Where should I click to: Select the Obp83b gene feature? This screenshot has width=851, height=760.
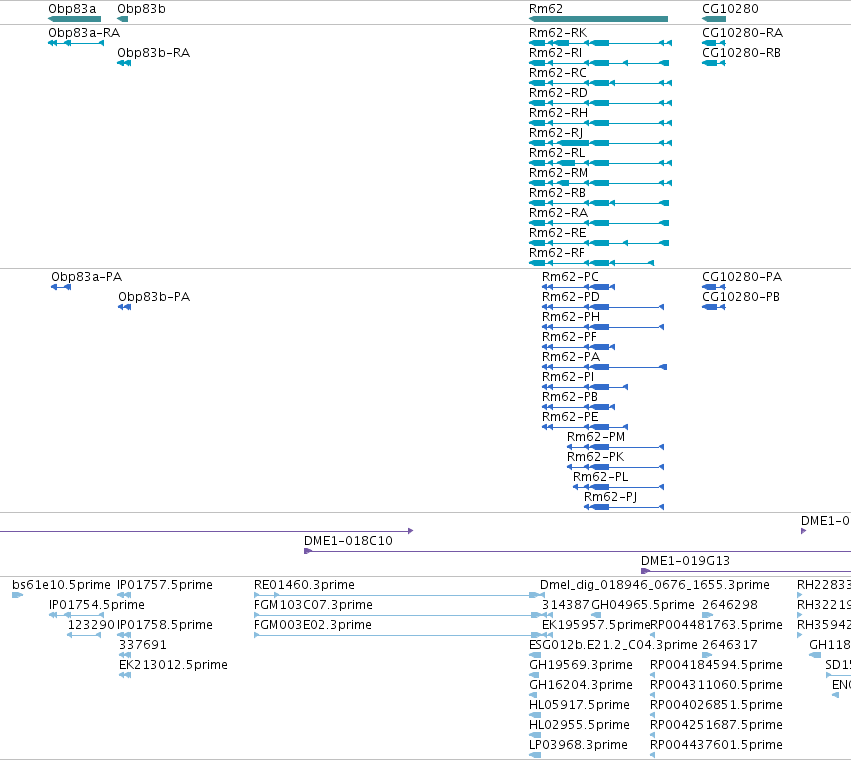123,19
